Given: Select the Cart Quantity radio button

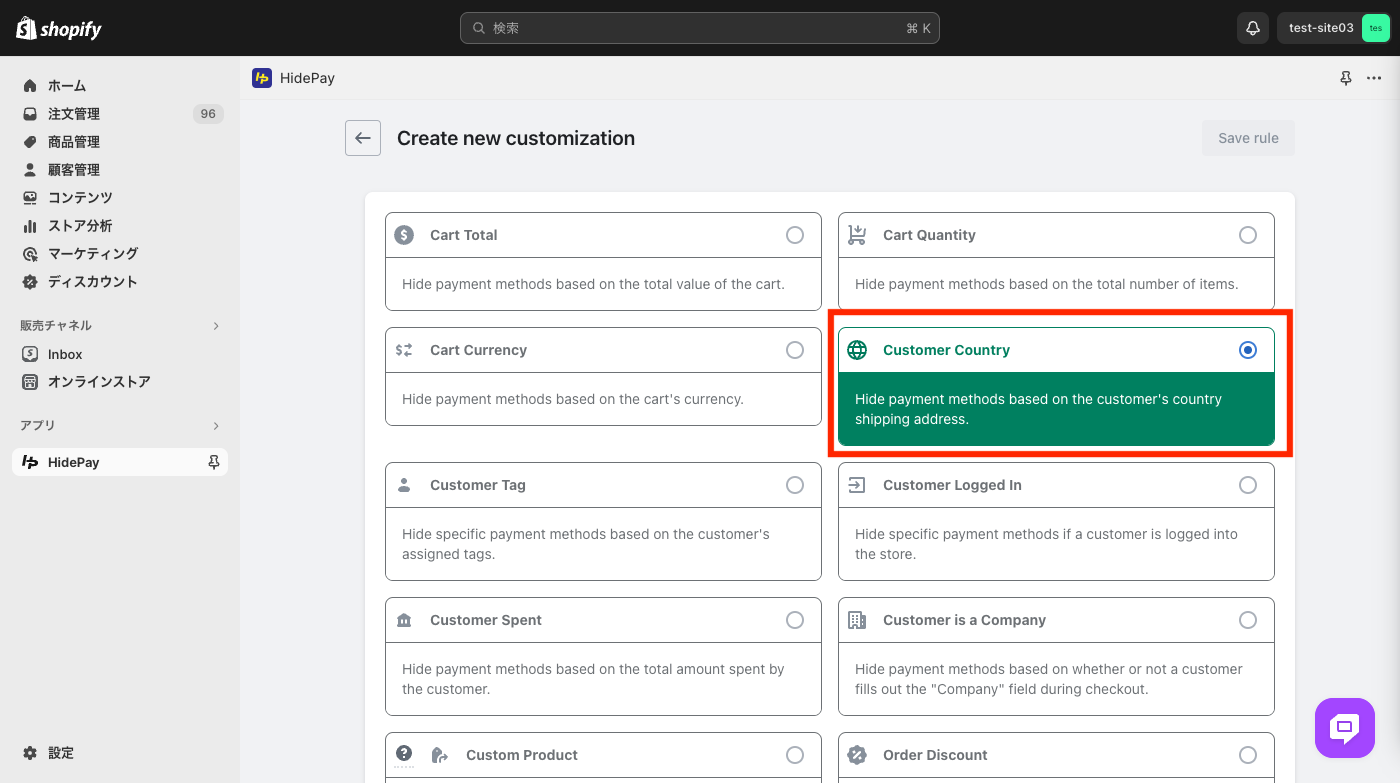Looking at the screenshot, I should [x=1248, y=235].
